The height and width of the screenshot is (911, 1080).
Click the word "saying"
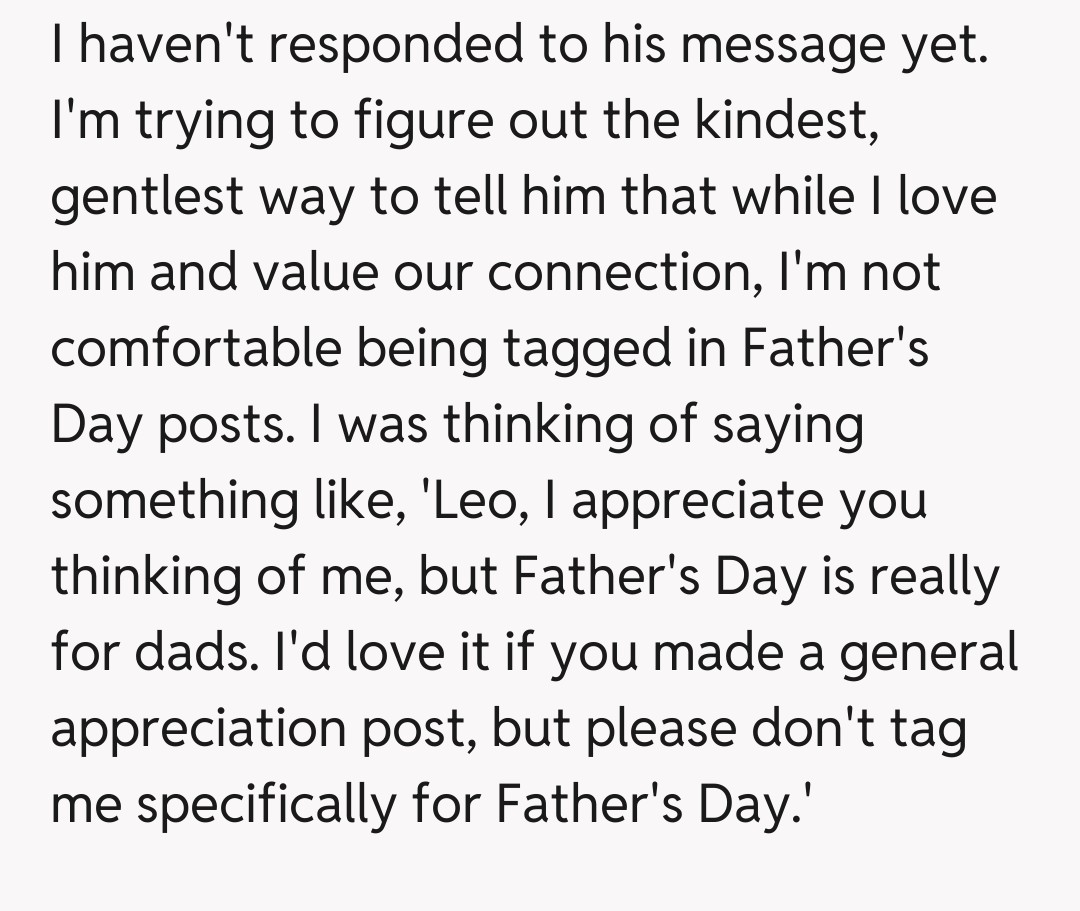point(787,427)
